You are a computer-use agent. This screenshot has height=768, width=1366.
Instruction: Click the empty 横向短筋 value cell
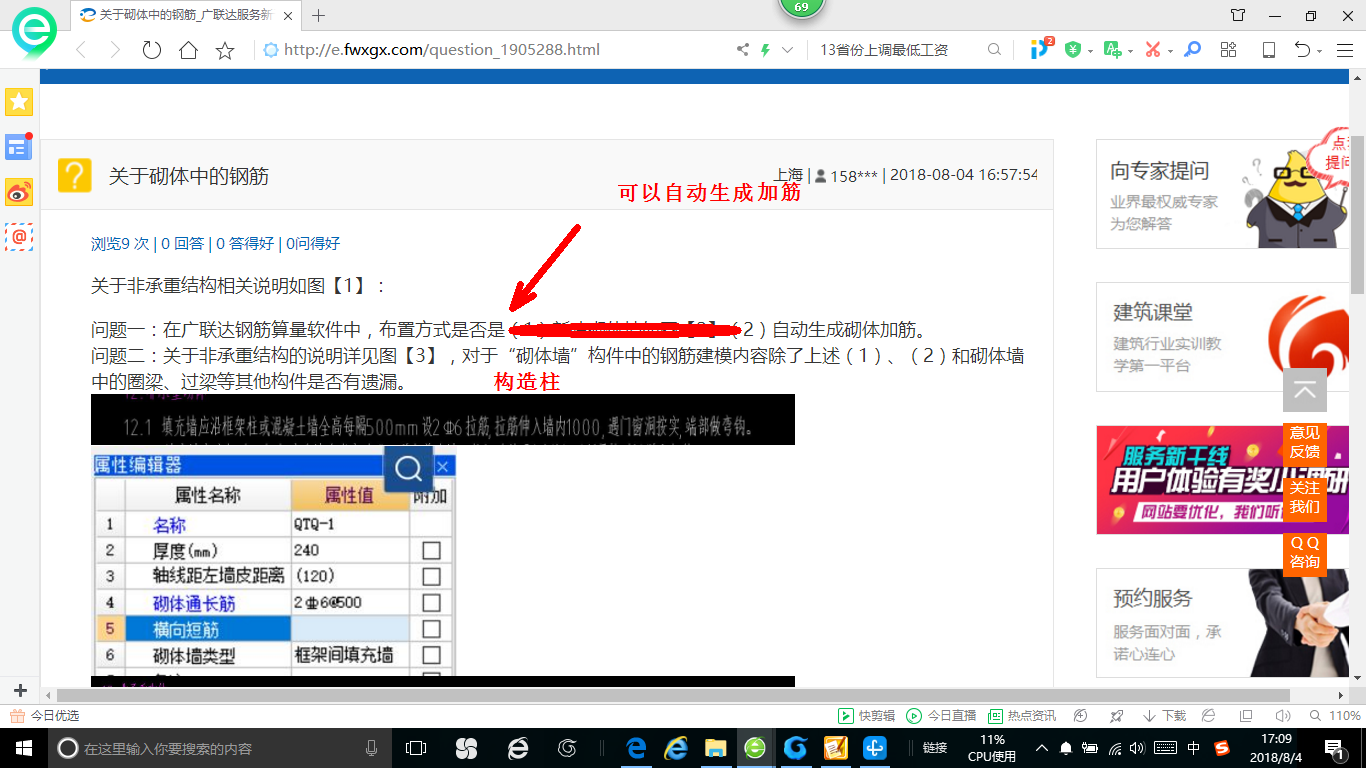pyautogui.click(x=350, y=629)
